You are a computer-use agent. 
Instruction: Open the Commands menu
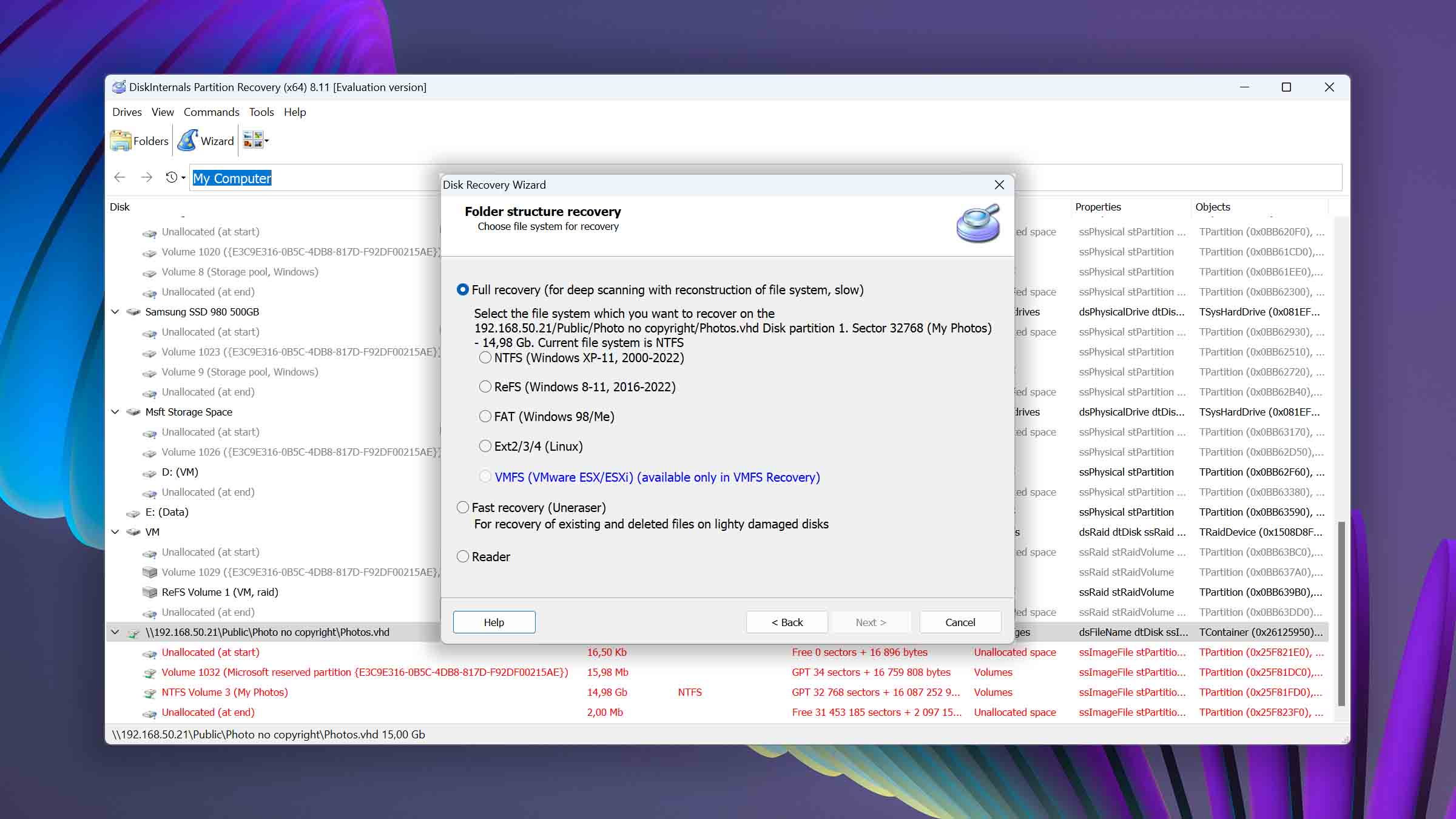211,112
